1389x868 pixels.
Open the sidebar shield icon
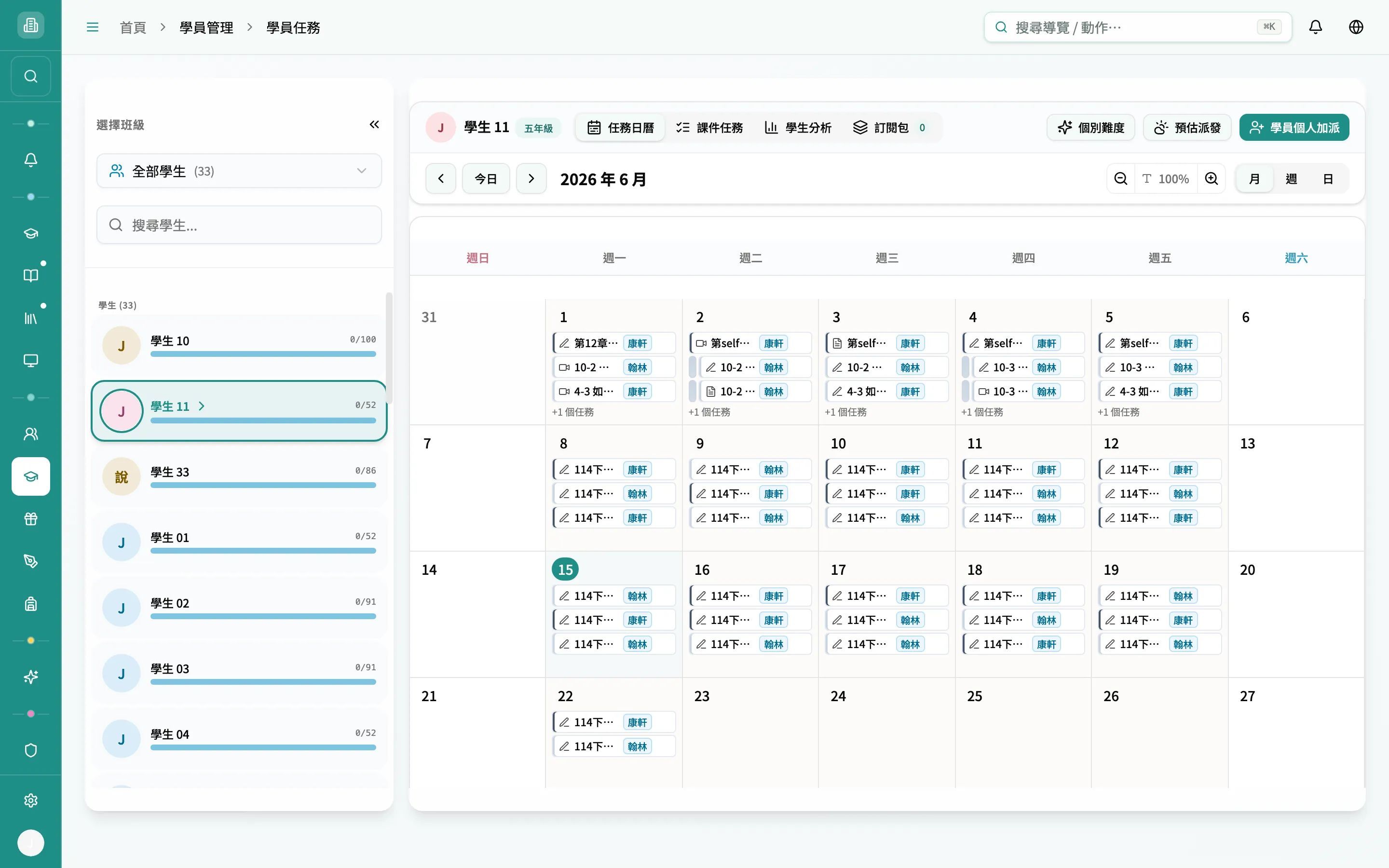[30, 751]
